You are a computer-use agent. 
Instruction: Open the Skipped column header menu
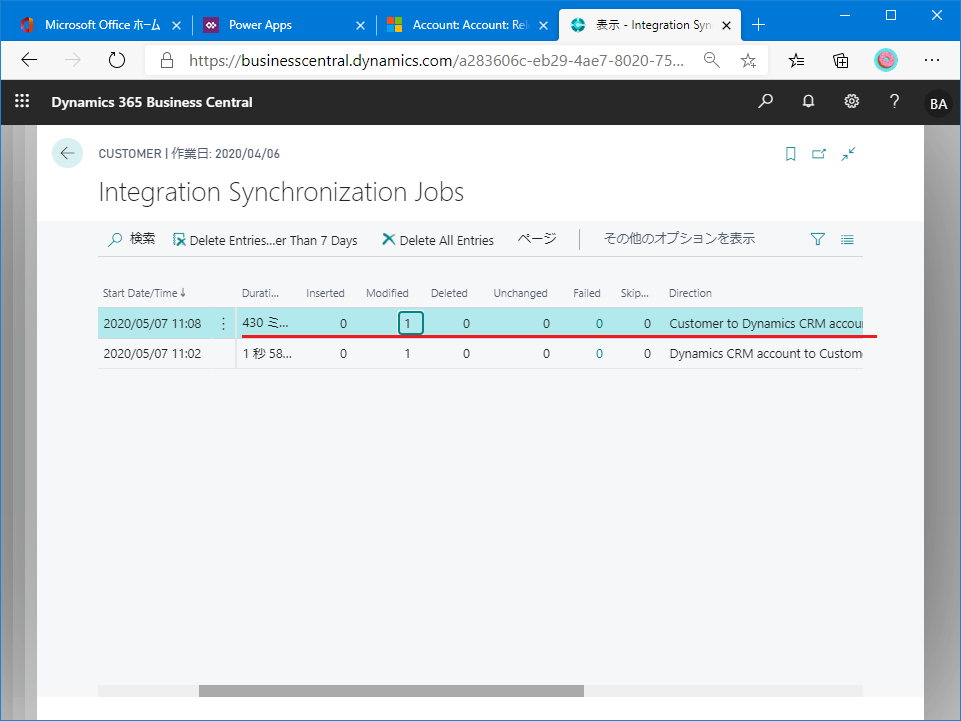point(634,293)
